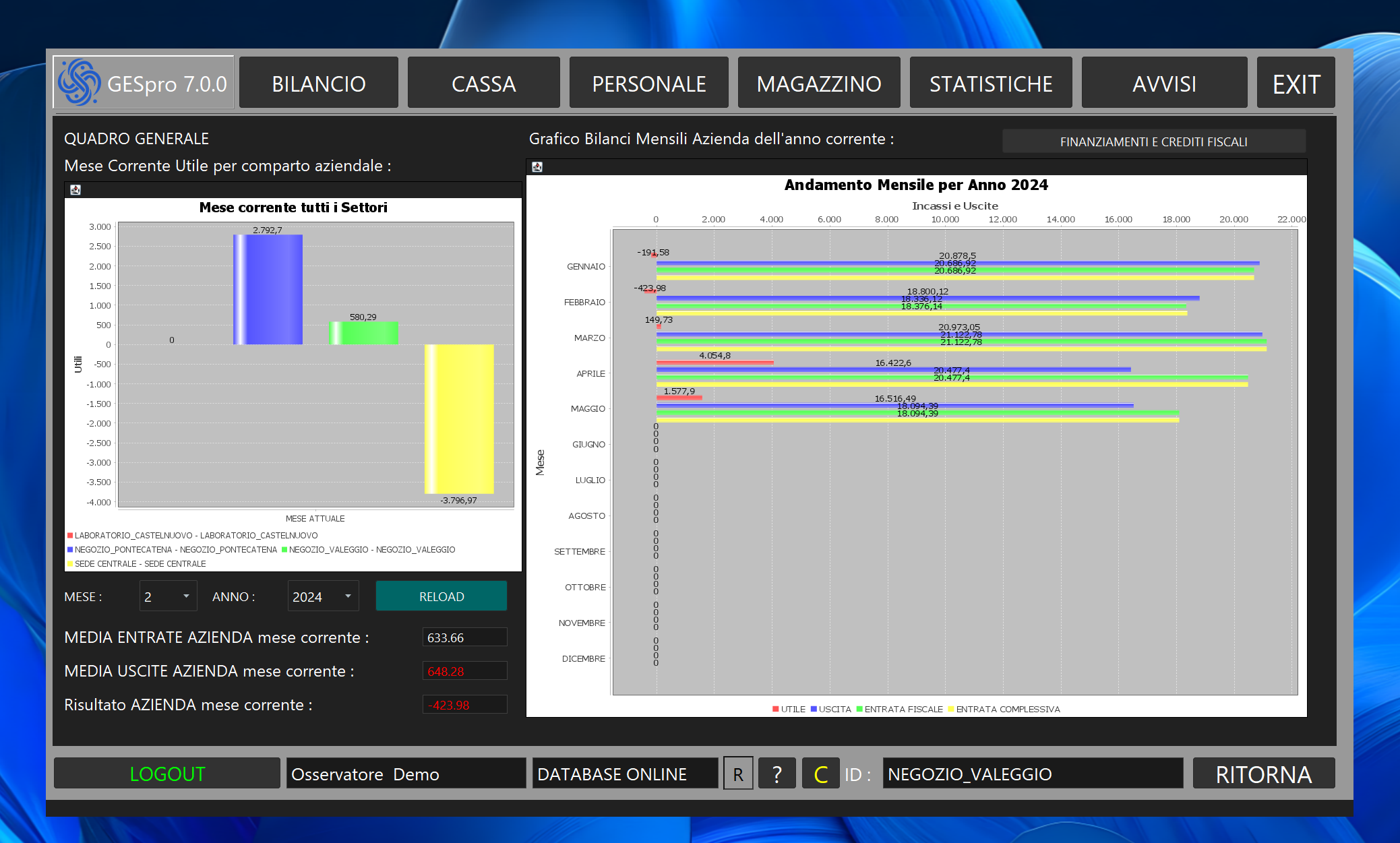
Task: Open the BILANCIO section
Action: pyautogui.click(x=319, y=82)
